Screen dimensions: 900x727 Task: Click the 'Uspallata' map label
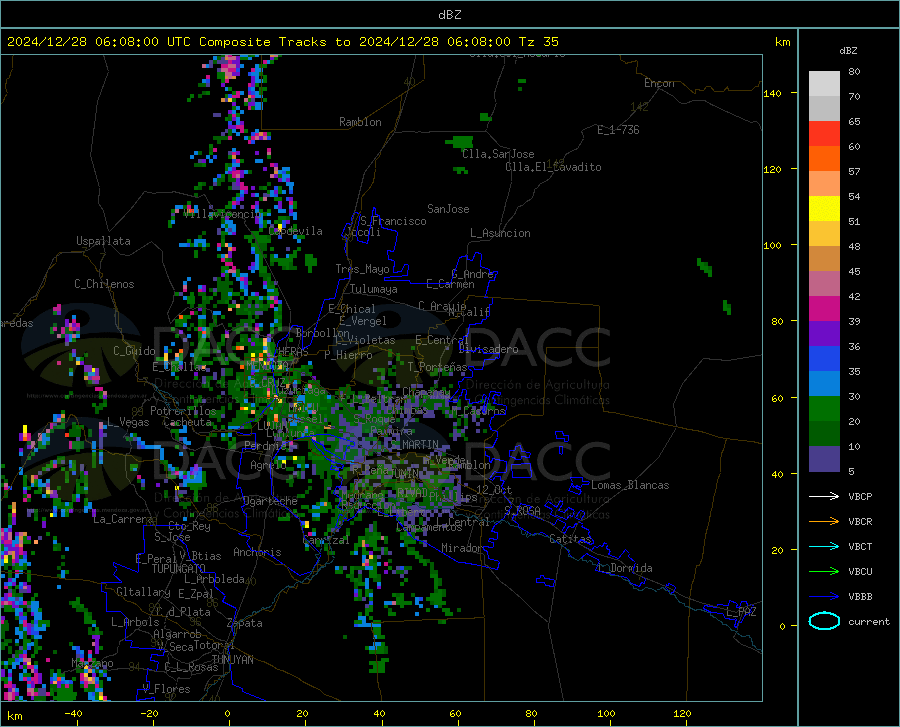pyautogui.click(x=103, y=241)
